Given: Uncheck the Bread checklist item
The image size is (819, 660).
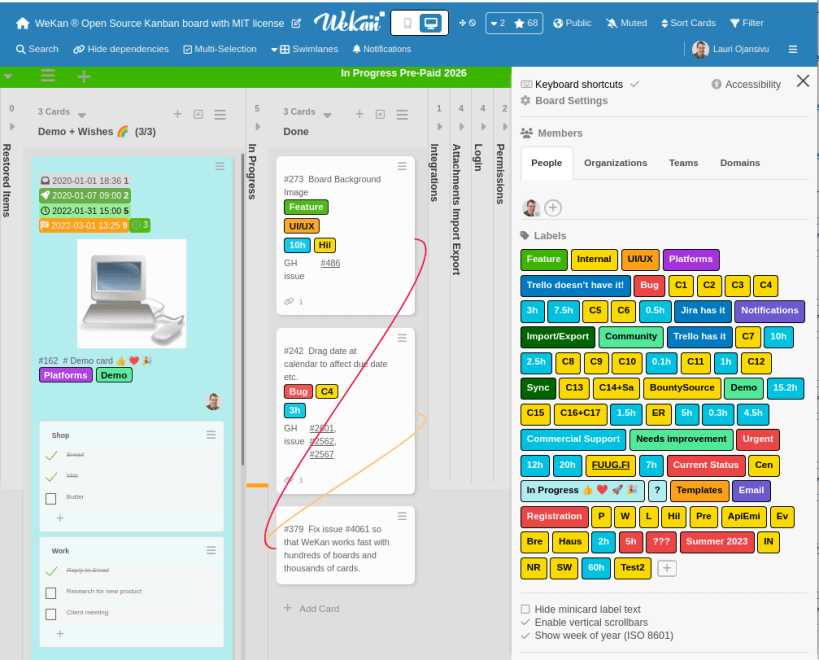Looking at the screenshot, I should (51, 455).
